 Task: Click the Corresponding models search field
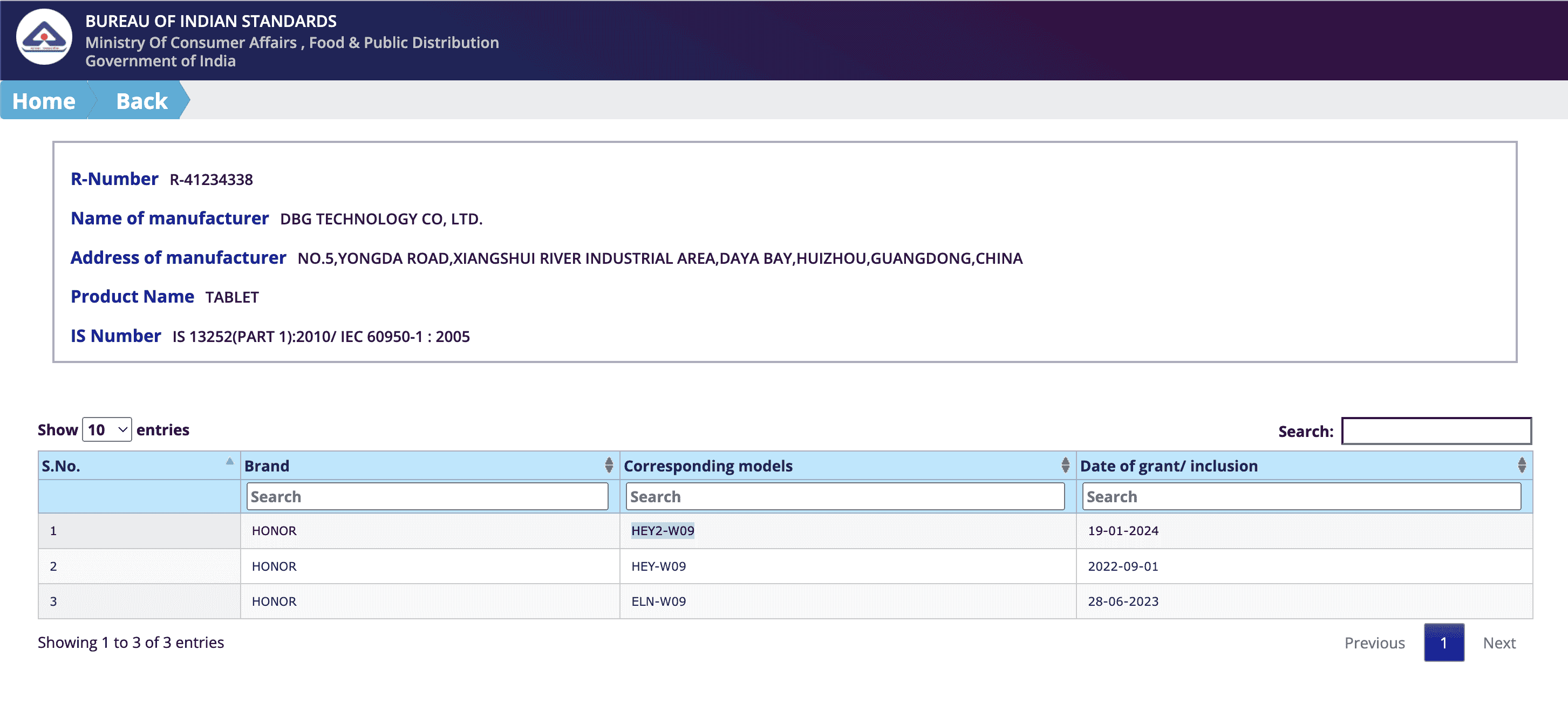coord(845,497)
